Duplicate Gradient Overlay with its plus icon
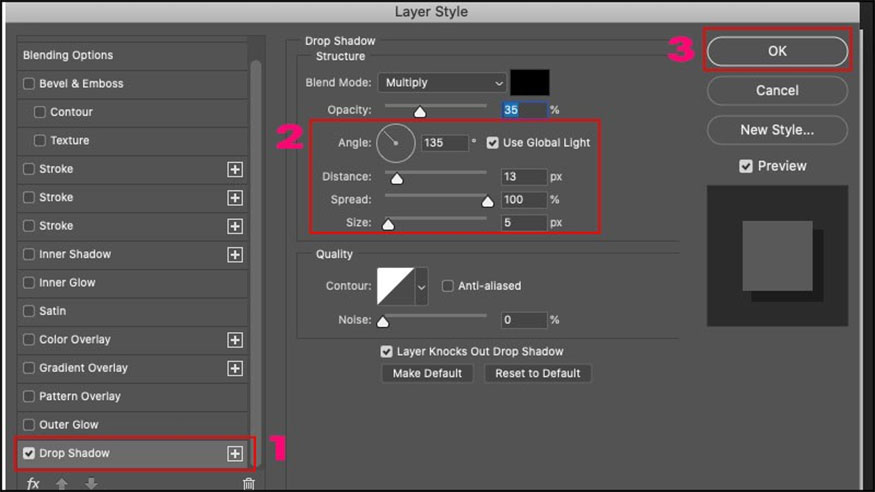Image resolution: width=875 pixels, height=492 pixels. tap(235, 368)
